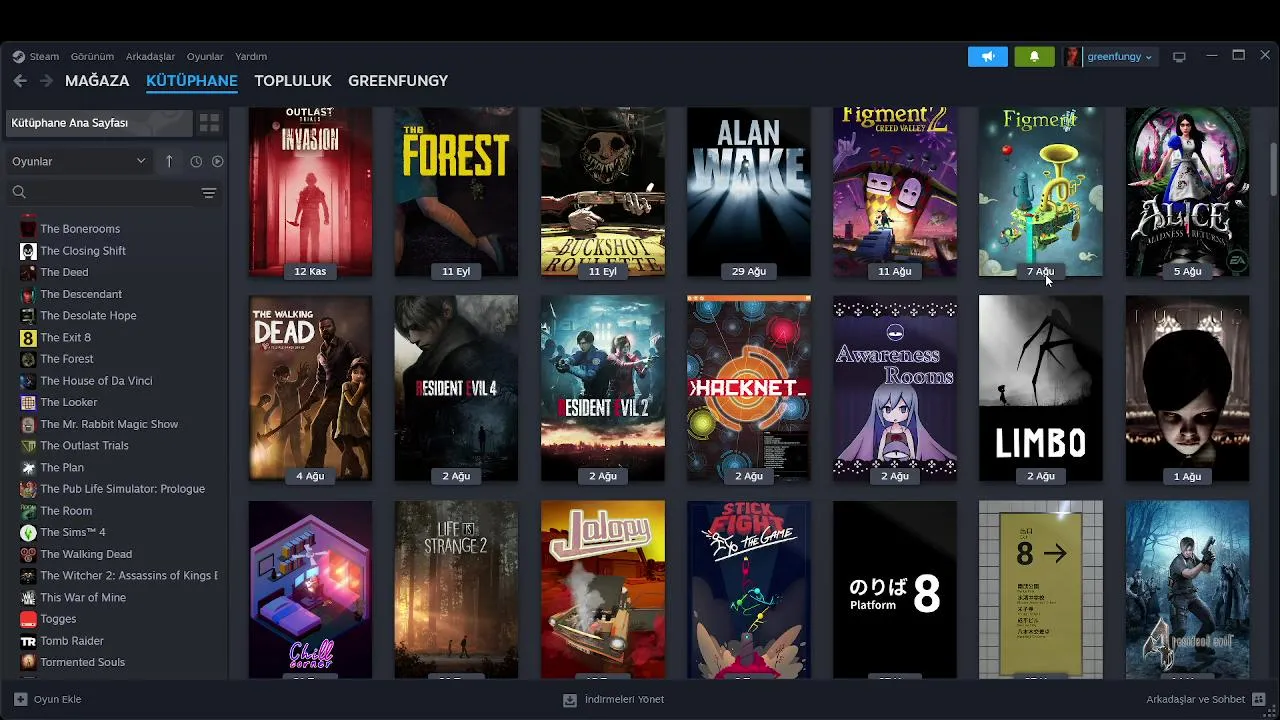Click the Steam logo menu icon
The height and width of the screenshot is (720, 1280).
pos(18,57)
